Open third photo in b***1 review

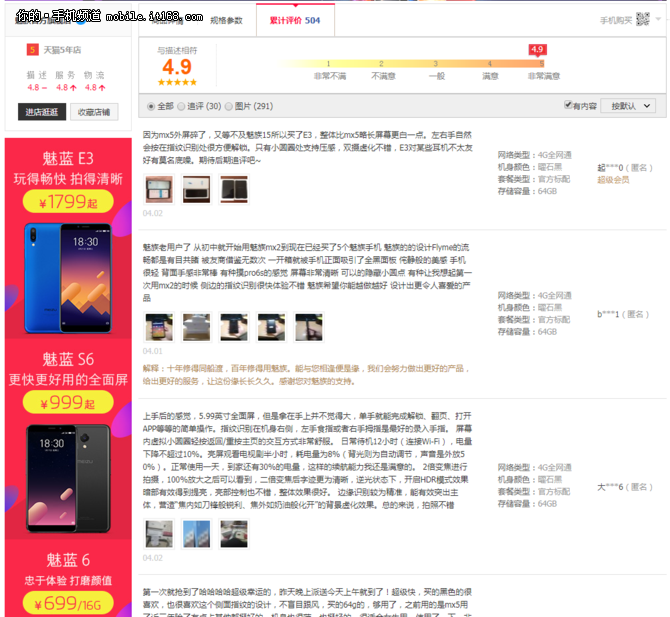point(234,327)
